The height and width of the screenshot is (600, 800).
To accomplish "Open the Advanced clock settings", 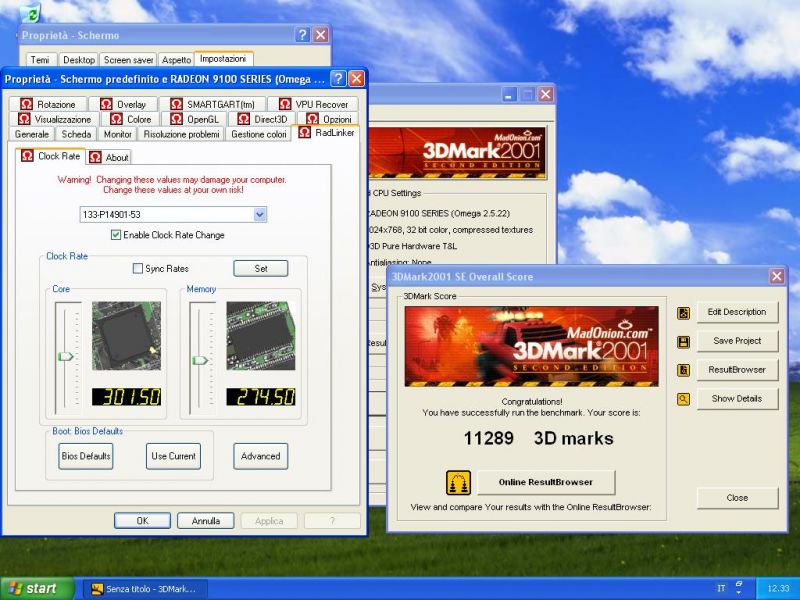I will pyautogui.click(x=261, y=456).
